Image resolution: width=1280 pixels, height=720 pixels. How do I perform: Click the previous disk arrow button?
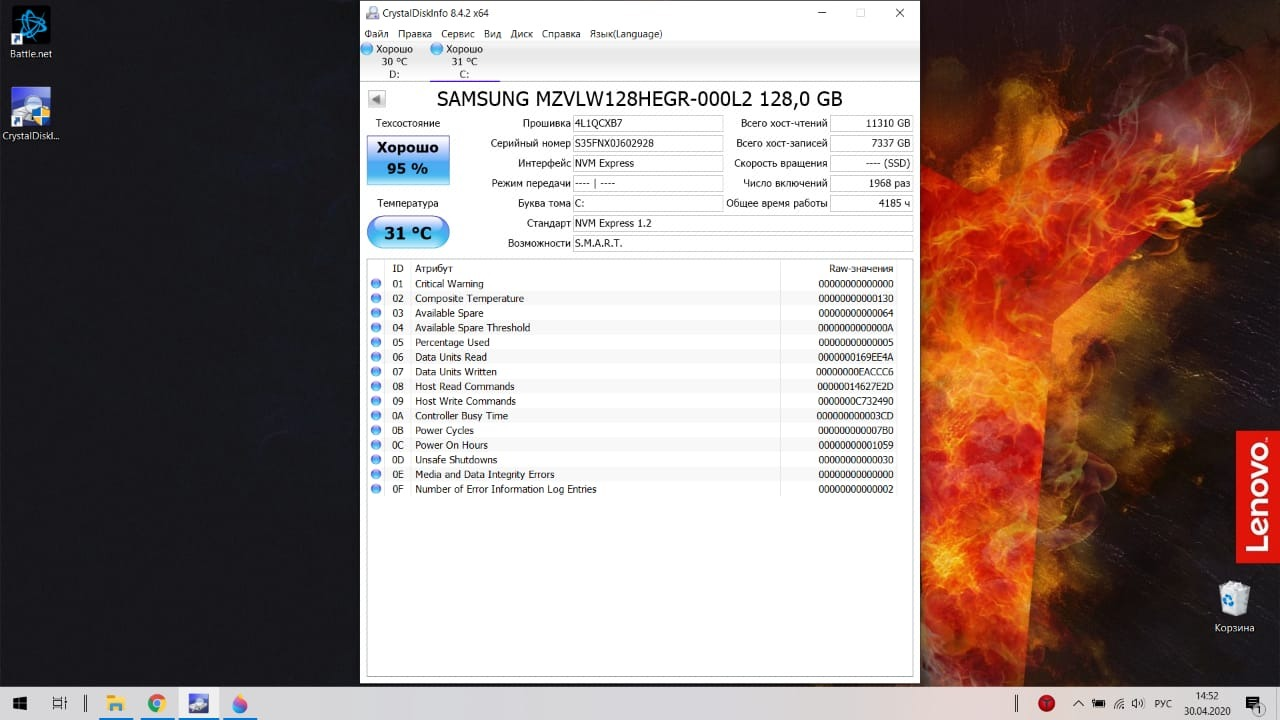(377, 99)
